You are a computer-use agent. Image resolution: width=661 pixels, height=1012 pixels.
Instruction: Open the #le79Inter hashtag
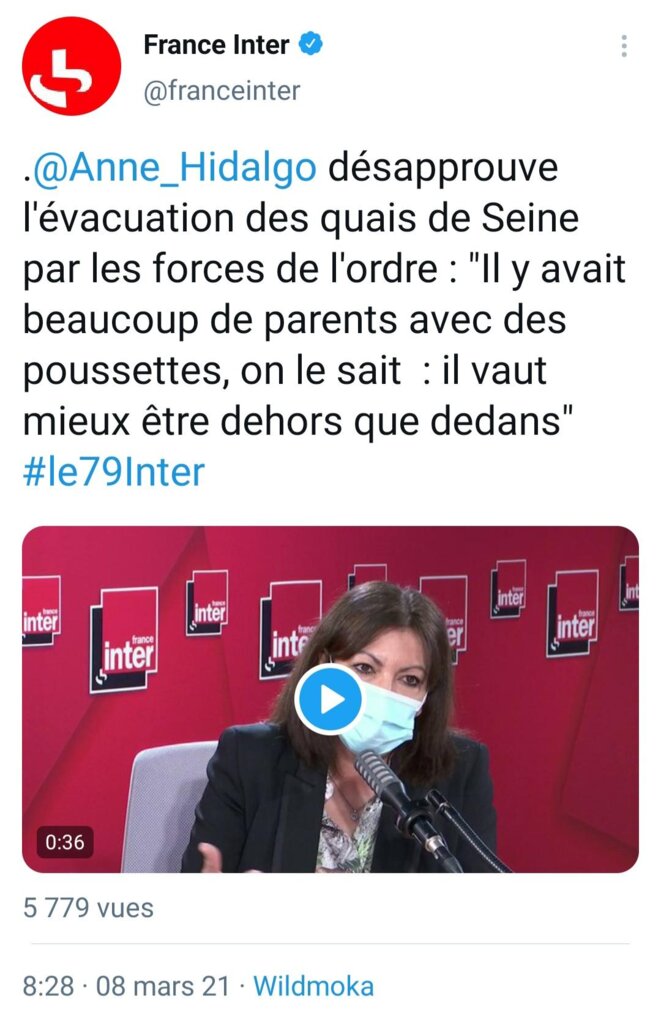point(114,472)
